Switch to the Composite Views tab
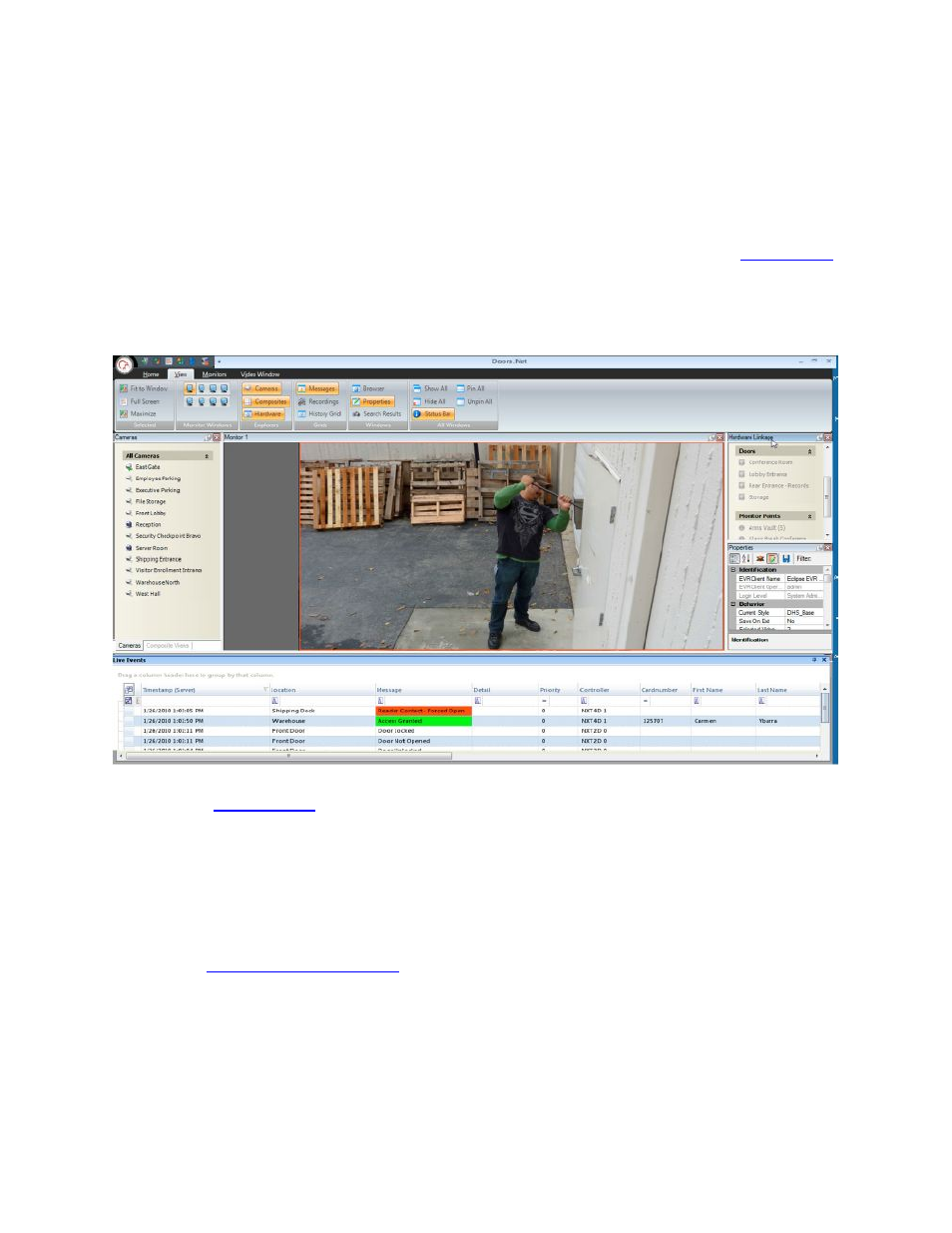The image size is (952, 1233). coord(169,646)
